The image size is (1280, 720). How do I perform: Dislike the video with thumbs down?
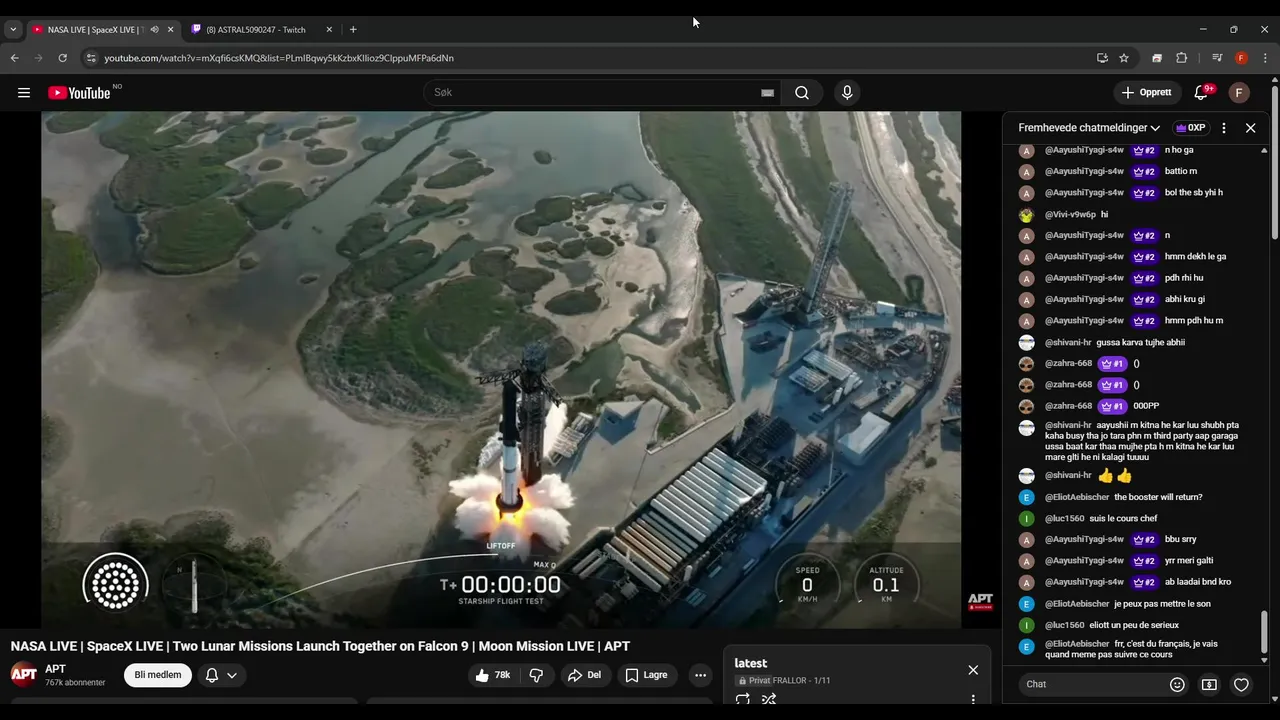536,675
